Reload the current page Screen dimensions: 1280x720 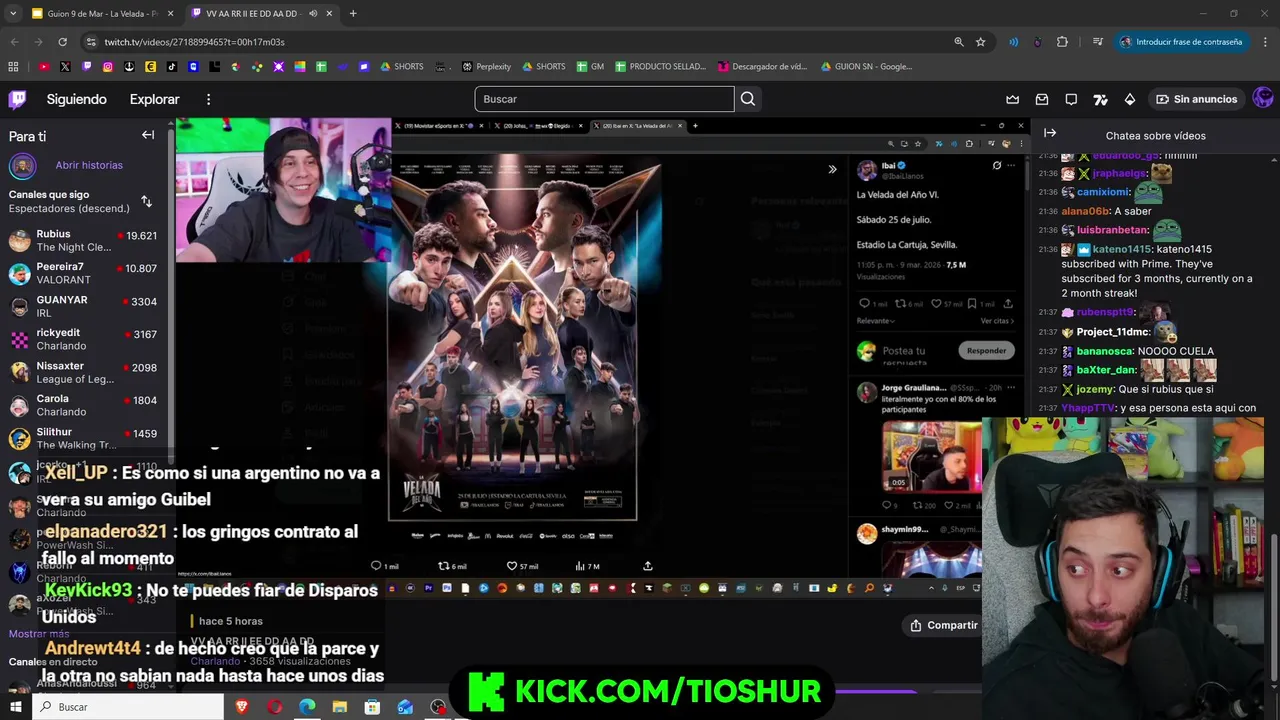(62, 42)
